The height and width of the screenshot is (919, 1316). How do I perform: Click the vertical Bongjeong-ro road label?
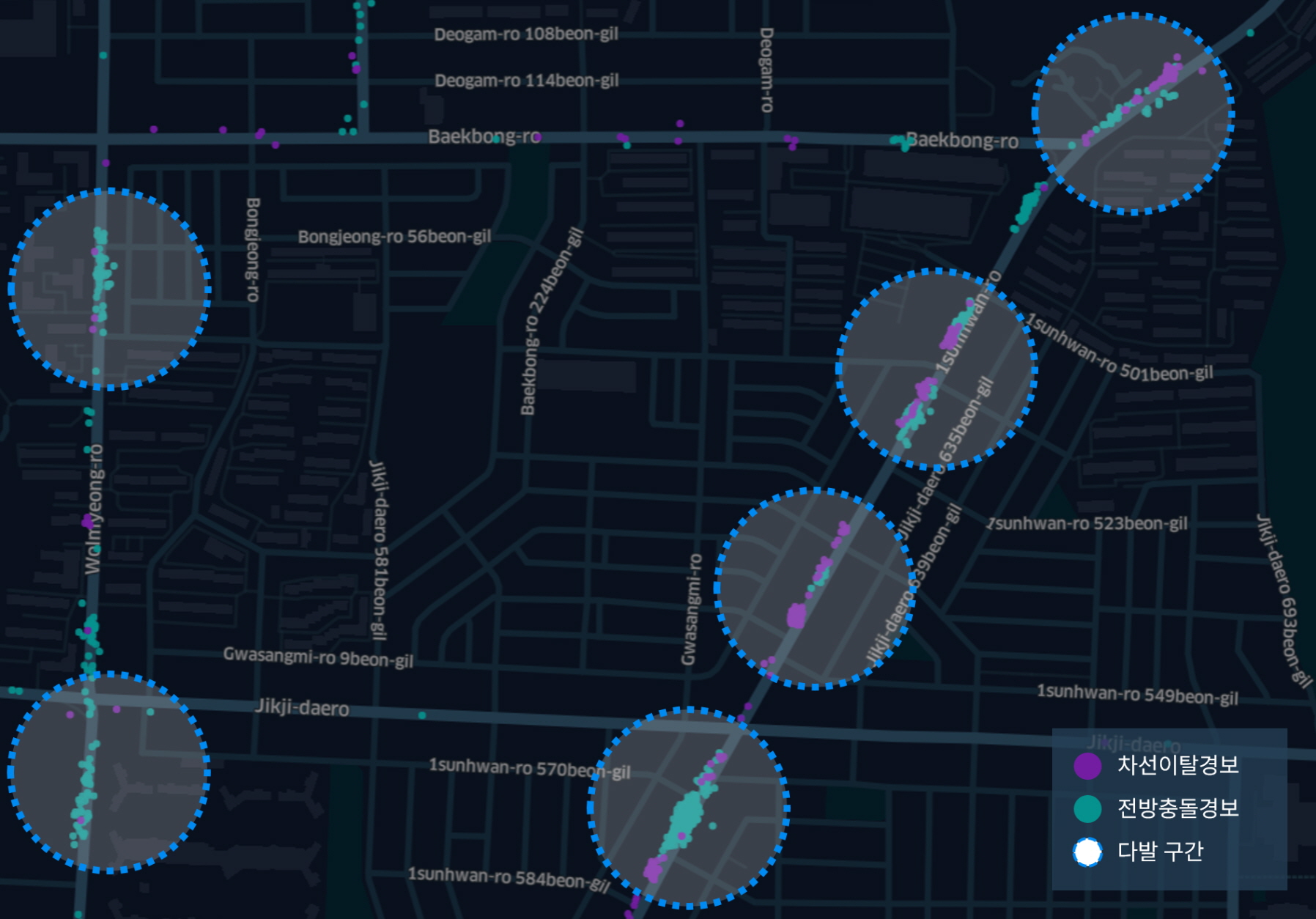coord(253,249)
